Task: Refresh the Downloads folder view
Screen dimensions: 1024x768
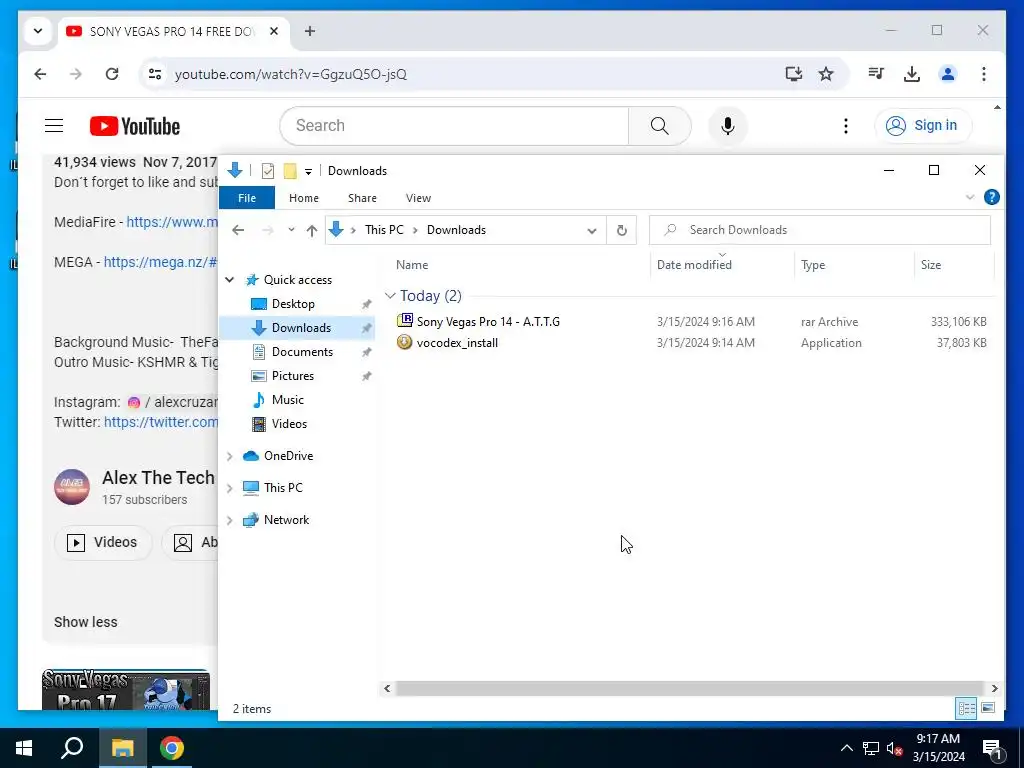Action: click(622, 230)
